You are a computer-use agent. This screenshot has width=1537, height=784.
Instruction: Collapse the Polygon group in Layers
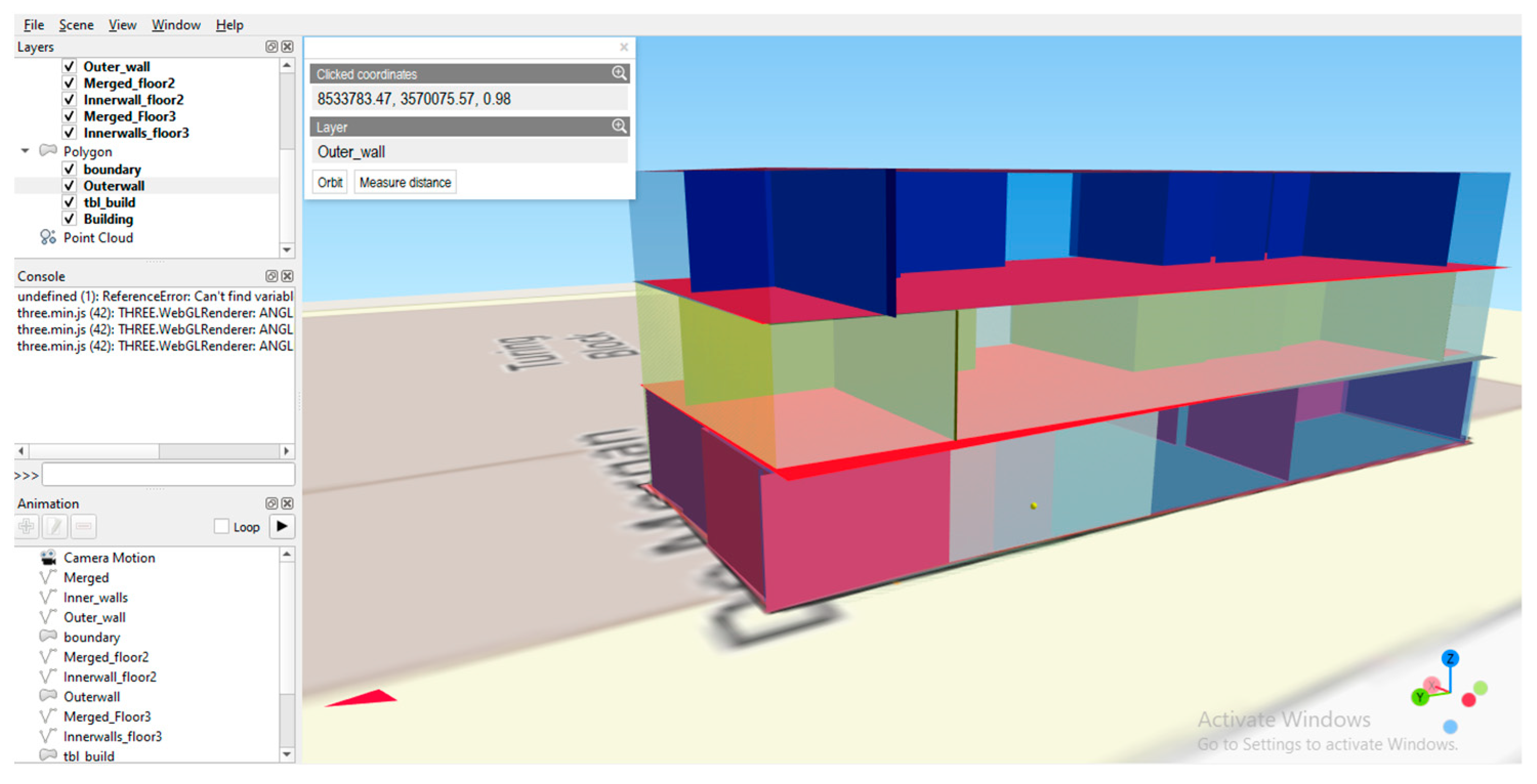point(25,151)
